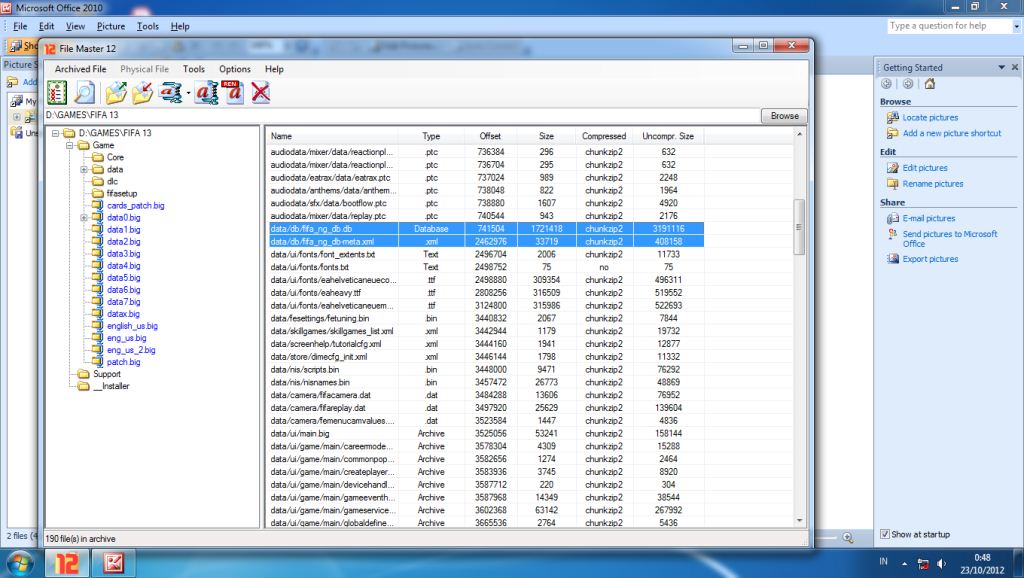This screenshot has height=578, width=1024.
Task: Select eng_us_2.big in the tree
Action: 131,350
